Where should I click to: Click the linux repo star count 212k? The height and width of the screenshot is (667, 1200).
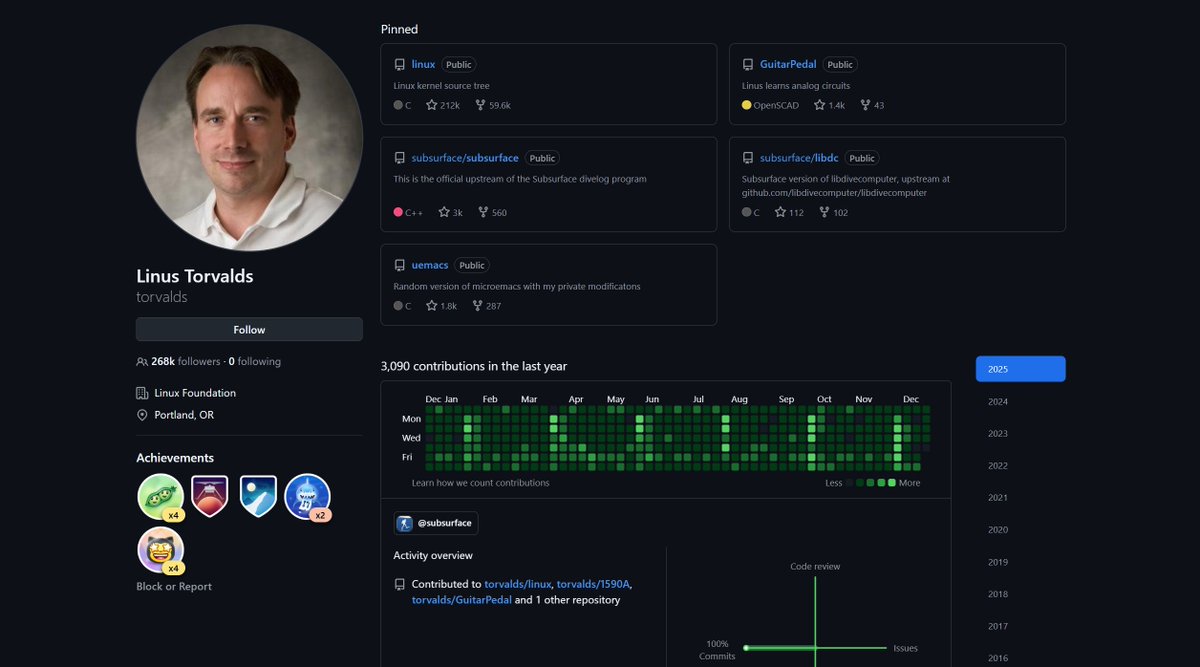pyautogui.click(x=443, y=105)
